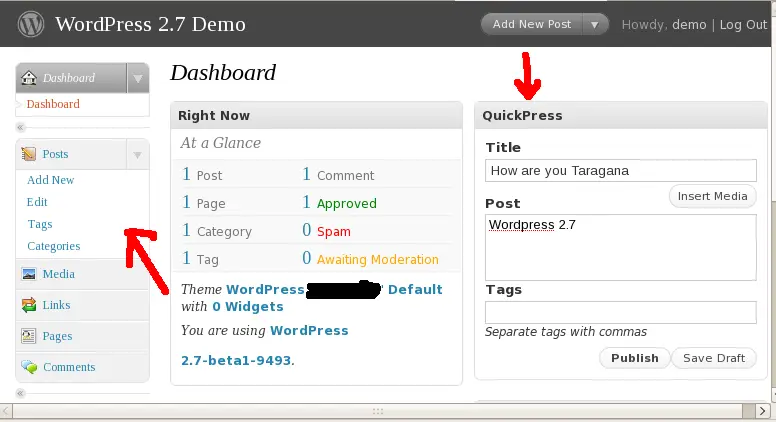Viewport: 776px width, 422px height.
Task: Click the Links arrows icon
Action: tap(29, 305)
